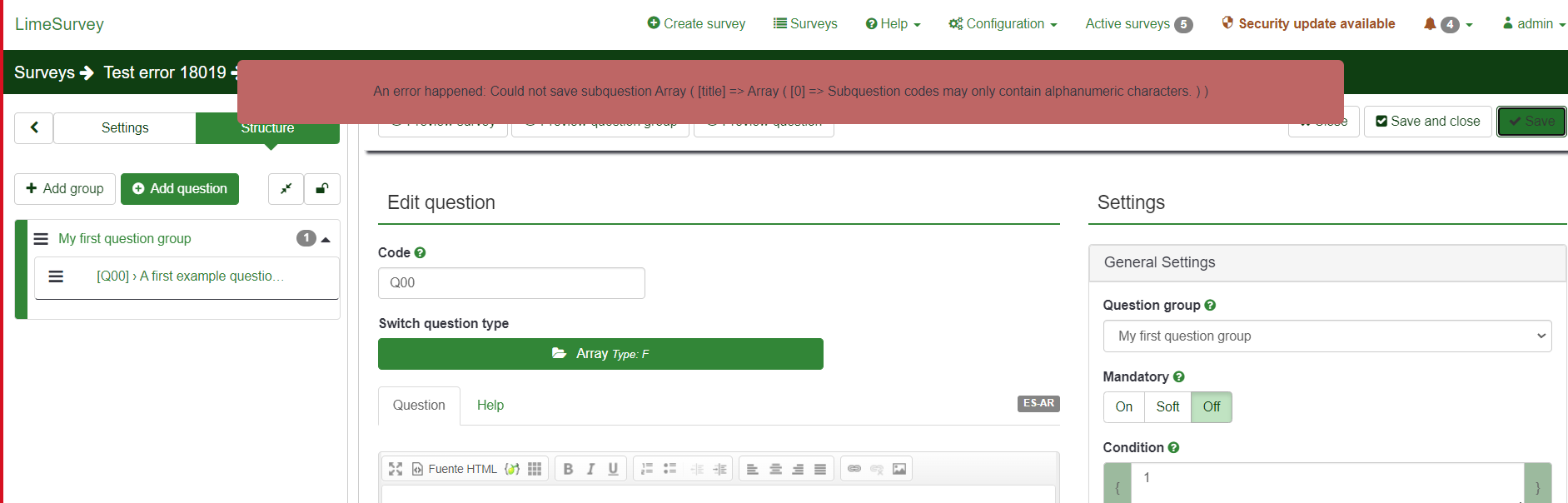1568x503 pixels.
Task: Click Save and close button
Action: click(x=1427, y=122)
